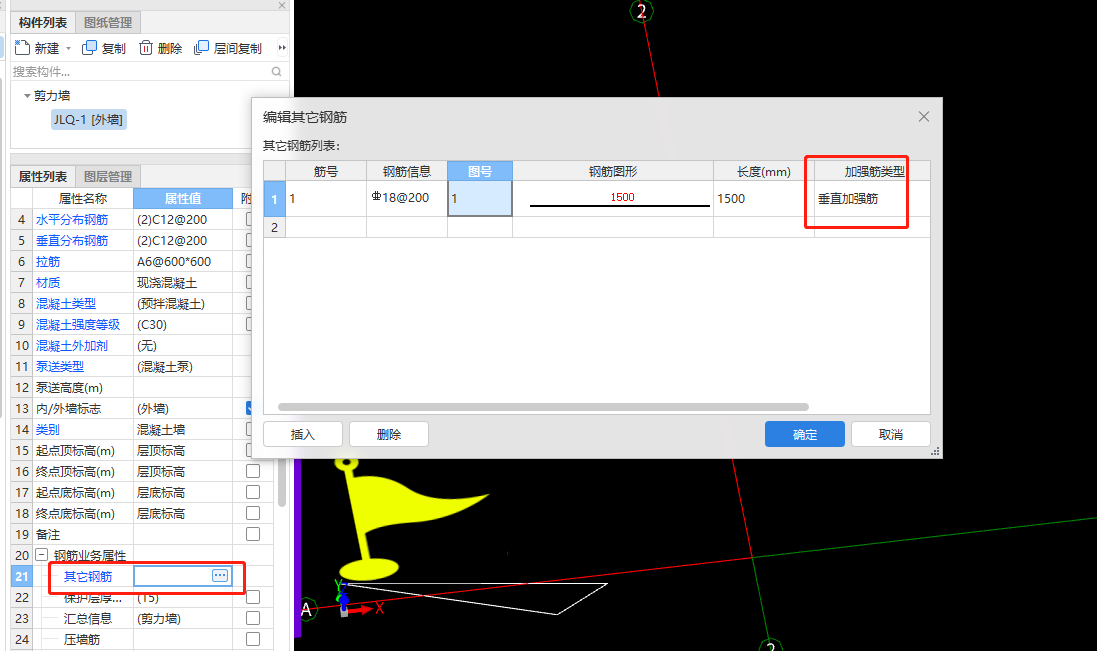Image resolution: width=1097 pixels, height=651 pixels.
Task: Click the 类别 property name
Action: pyautogui.click(x=48, y=429)
